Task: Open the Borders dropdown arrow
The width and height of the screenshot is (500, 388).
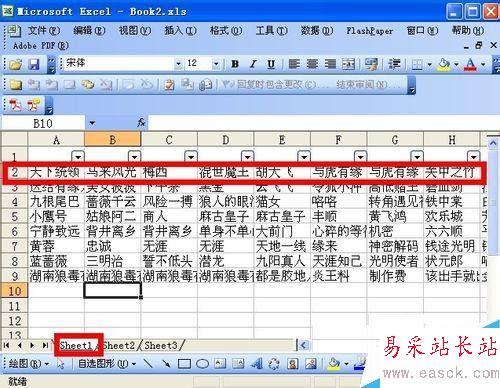Action: coord(429,64)
